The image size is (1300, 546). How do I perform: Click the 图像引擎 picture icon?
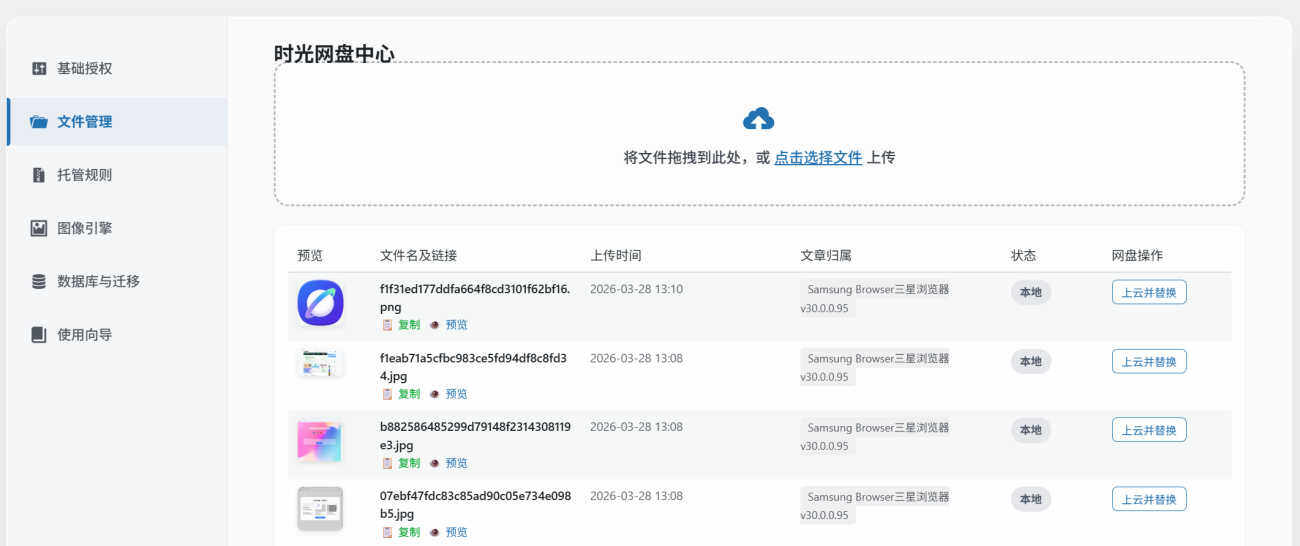coord(39,228)
